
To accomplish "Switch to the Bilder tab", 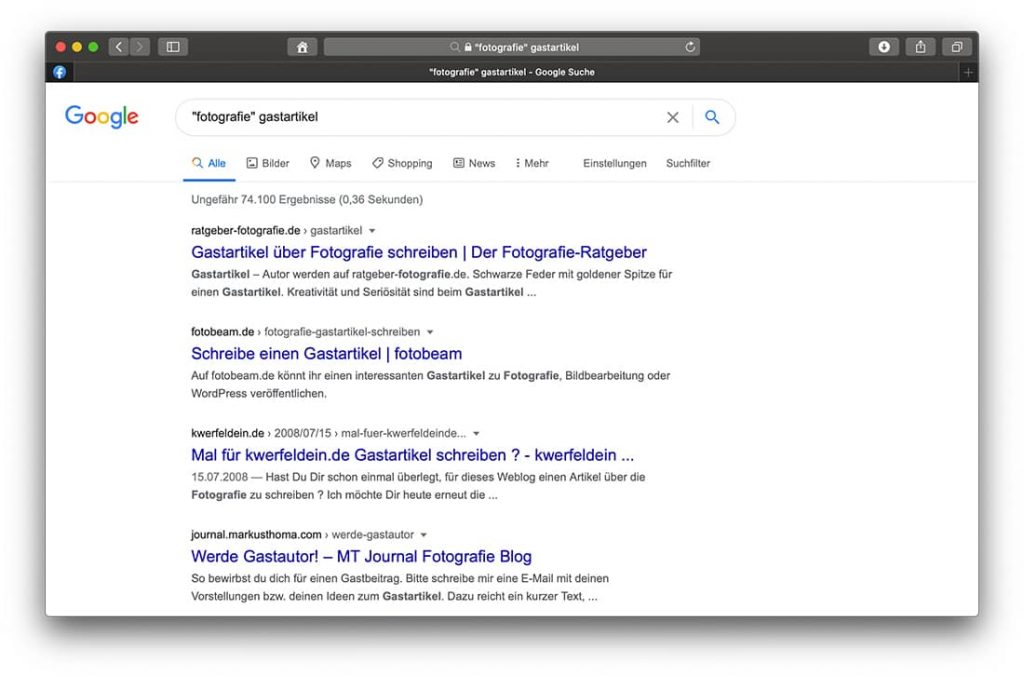I will coord(268,163).
